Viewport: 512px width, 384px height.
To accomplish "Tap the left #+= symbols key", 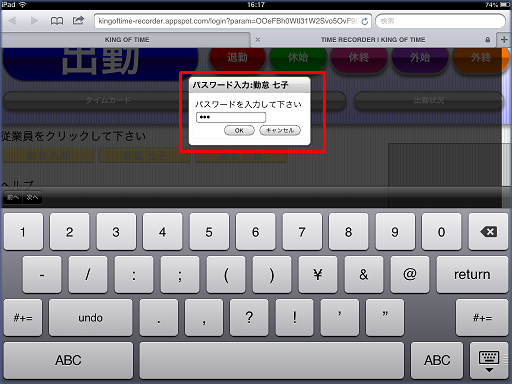I will (23, 318).
